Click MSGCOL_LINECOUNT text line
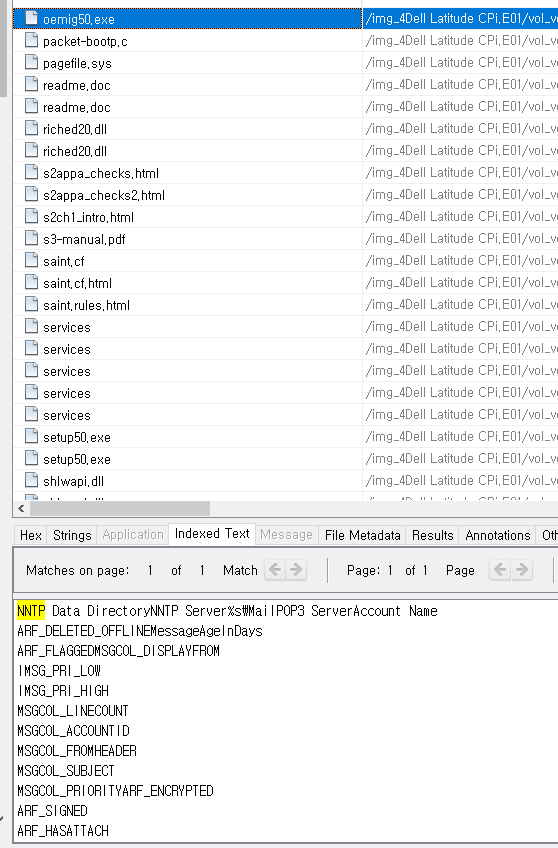The width and height of the screenshot is (558, 848). click(72, 711)
